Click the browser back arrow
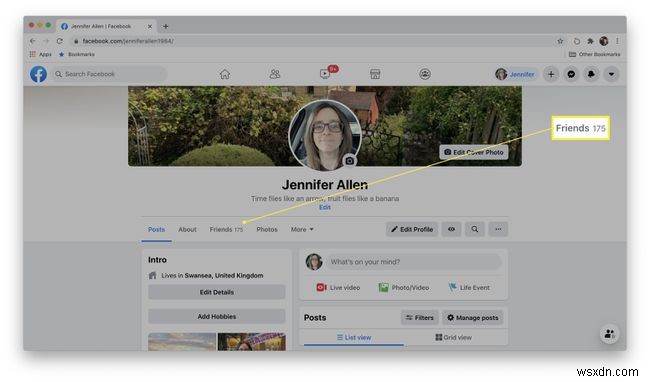The width and height of the screenshot is (650, 382). click(33, 41)
